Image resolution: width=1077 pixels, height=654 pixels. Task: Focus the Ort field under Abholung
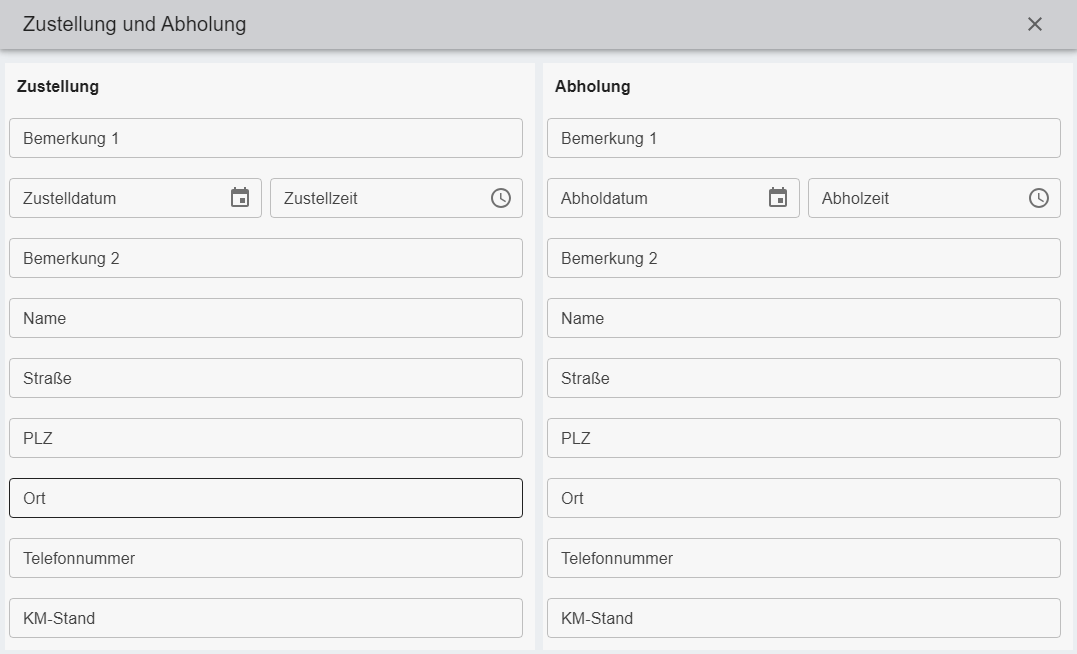tap(803, 498)
